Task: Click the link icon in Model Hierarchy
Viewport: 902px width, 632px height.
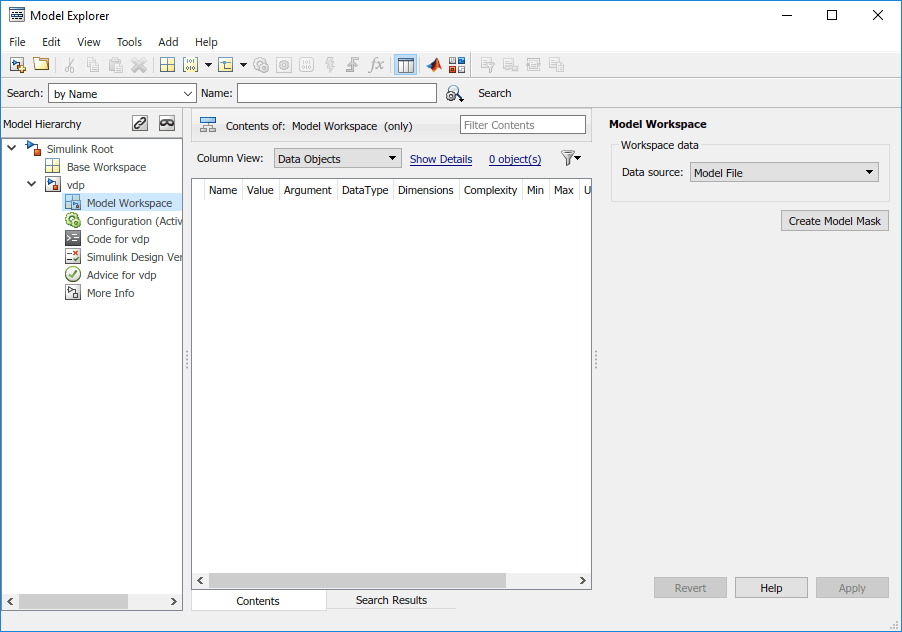Action: click(140, 123)
